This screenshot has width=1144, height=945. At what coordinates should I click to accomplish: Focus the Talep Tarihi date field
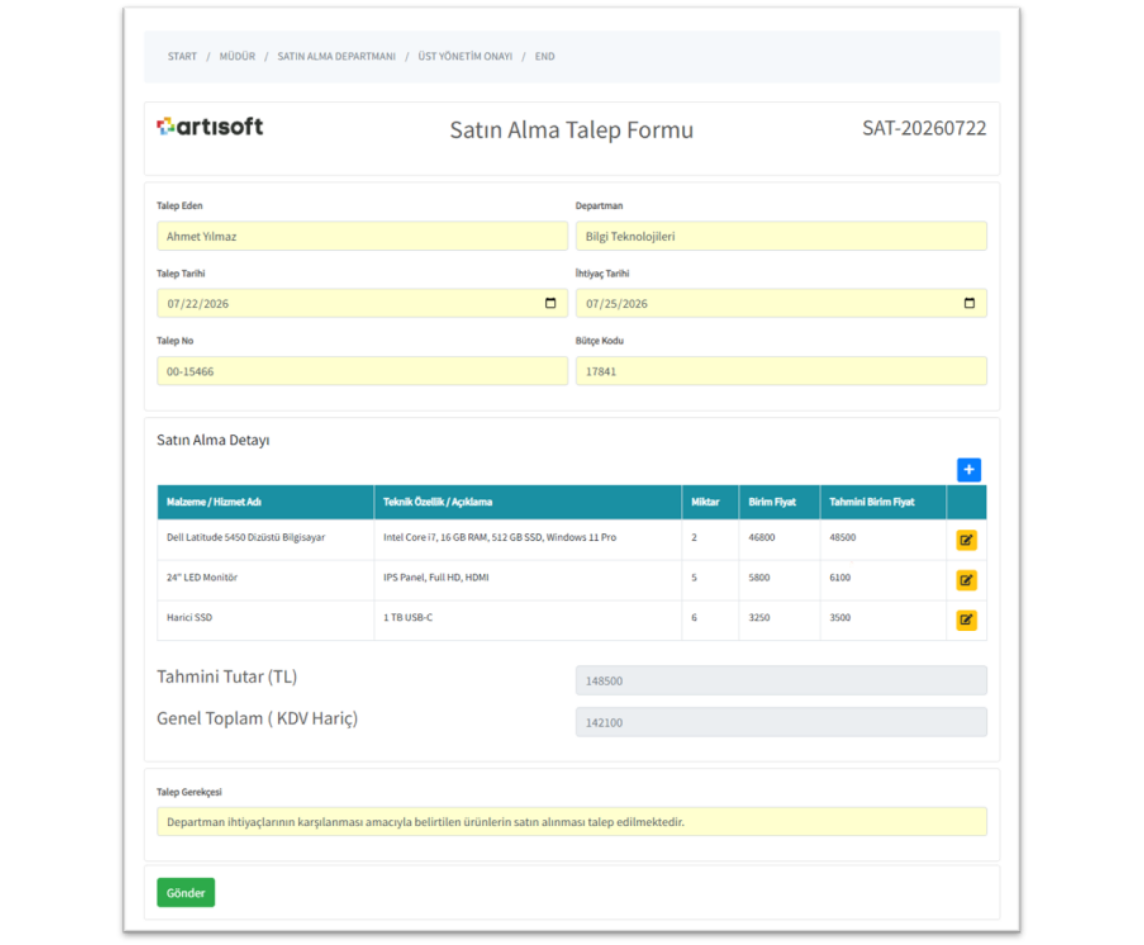(362, 304)
